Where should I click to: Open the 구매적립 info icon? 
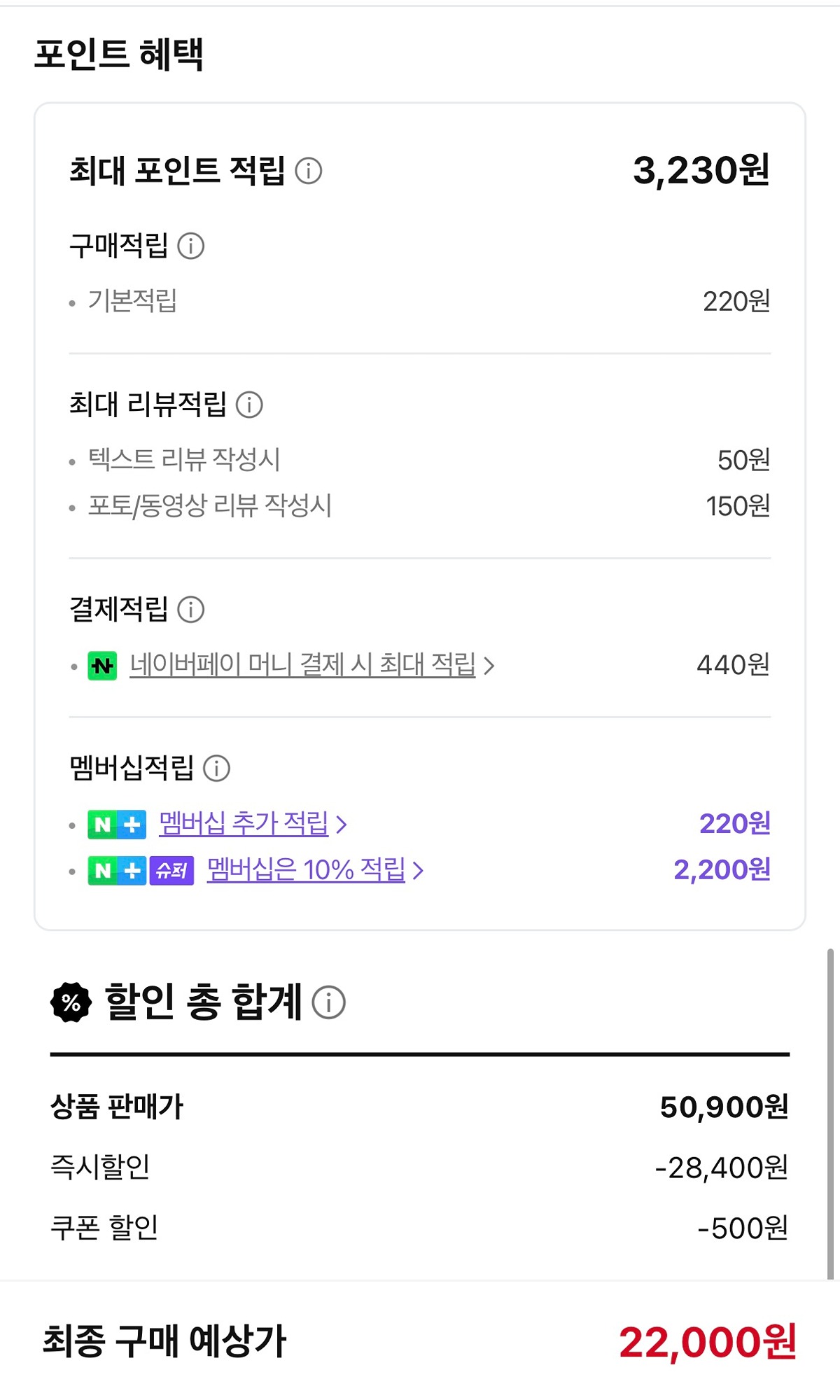point(190,246)
